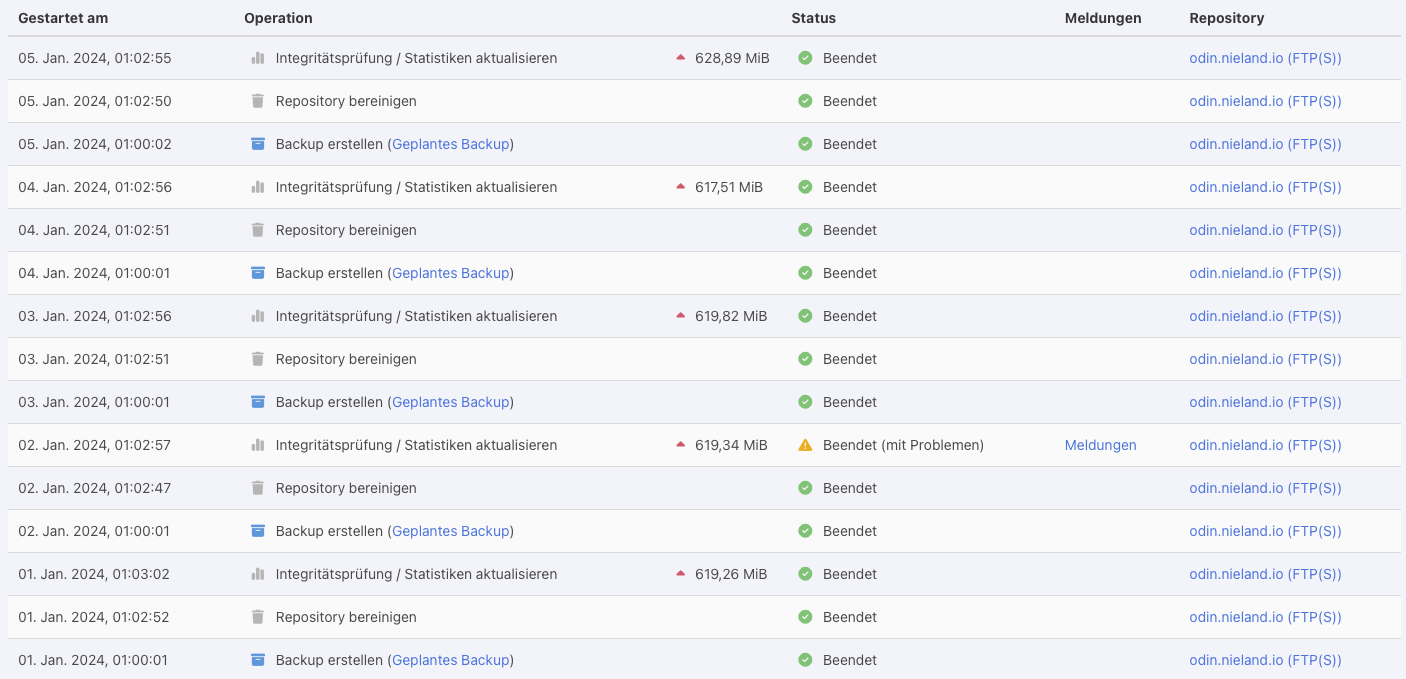Screen dimensions: 1406x679
Task: Open Geplantes Backup link for 03. Jan
Action: (x=451, y=402)
